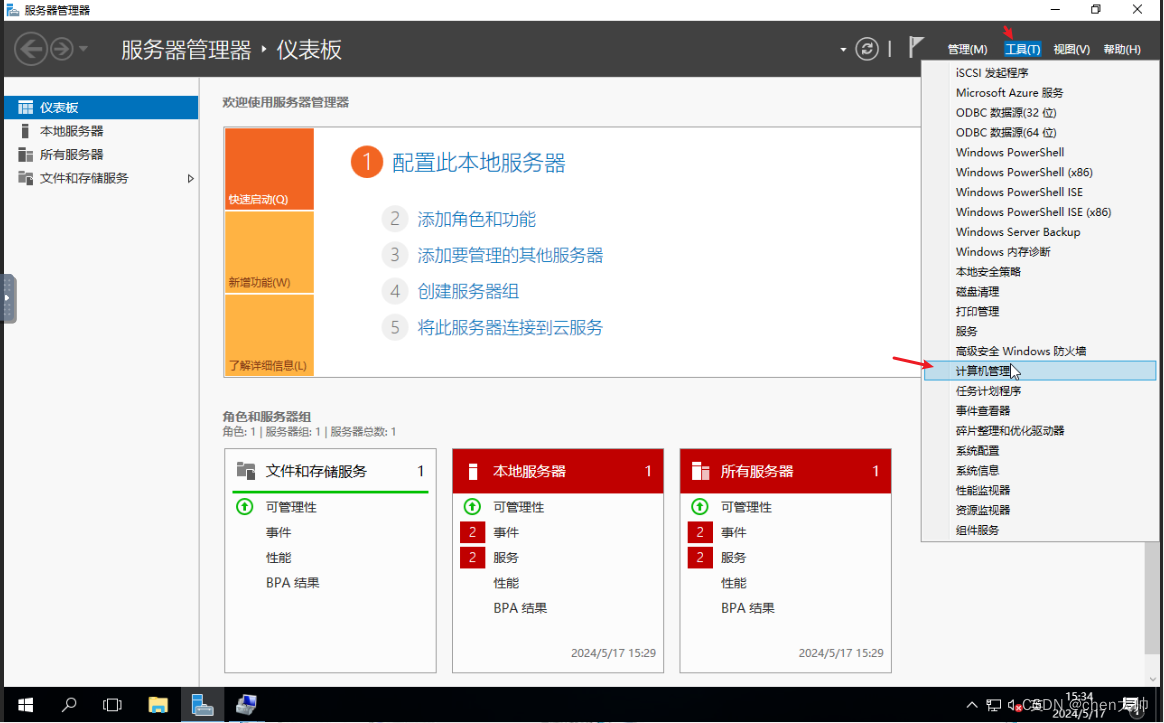Click the 所有服务器 tile header
The width and height of the screenshot is (1164, 723).
(785, 471)
